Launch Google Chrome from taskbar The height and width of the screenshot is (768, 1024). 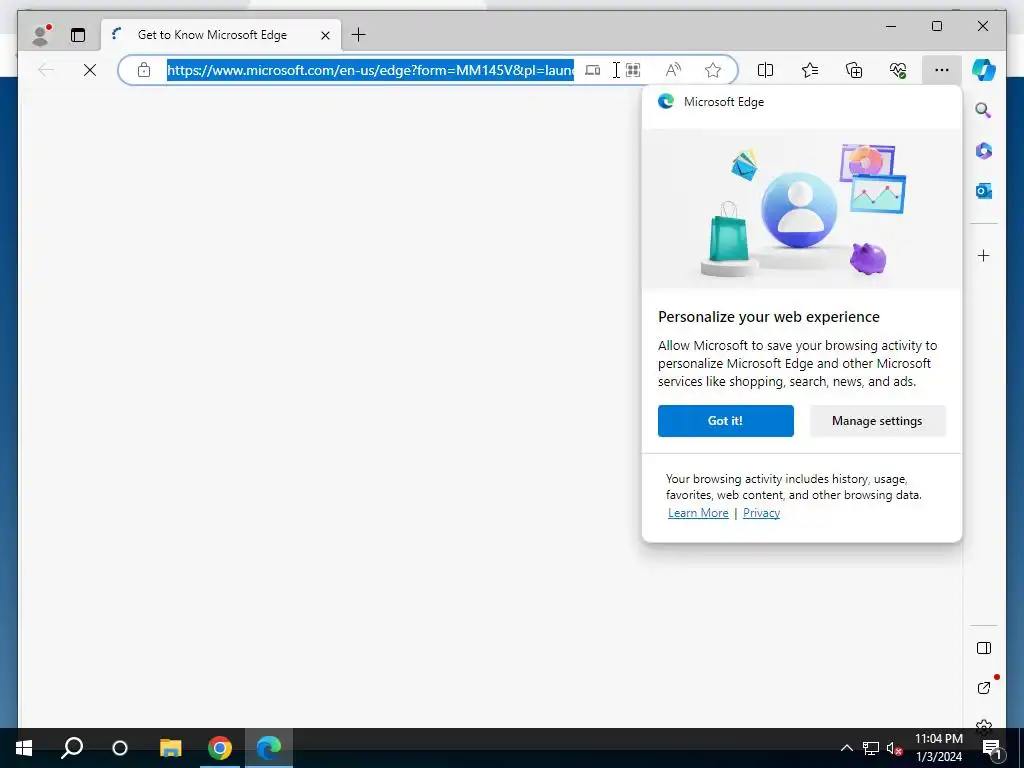220,748
